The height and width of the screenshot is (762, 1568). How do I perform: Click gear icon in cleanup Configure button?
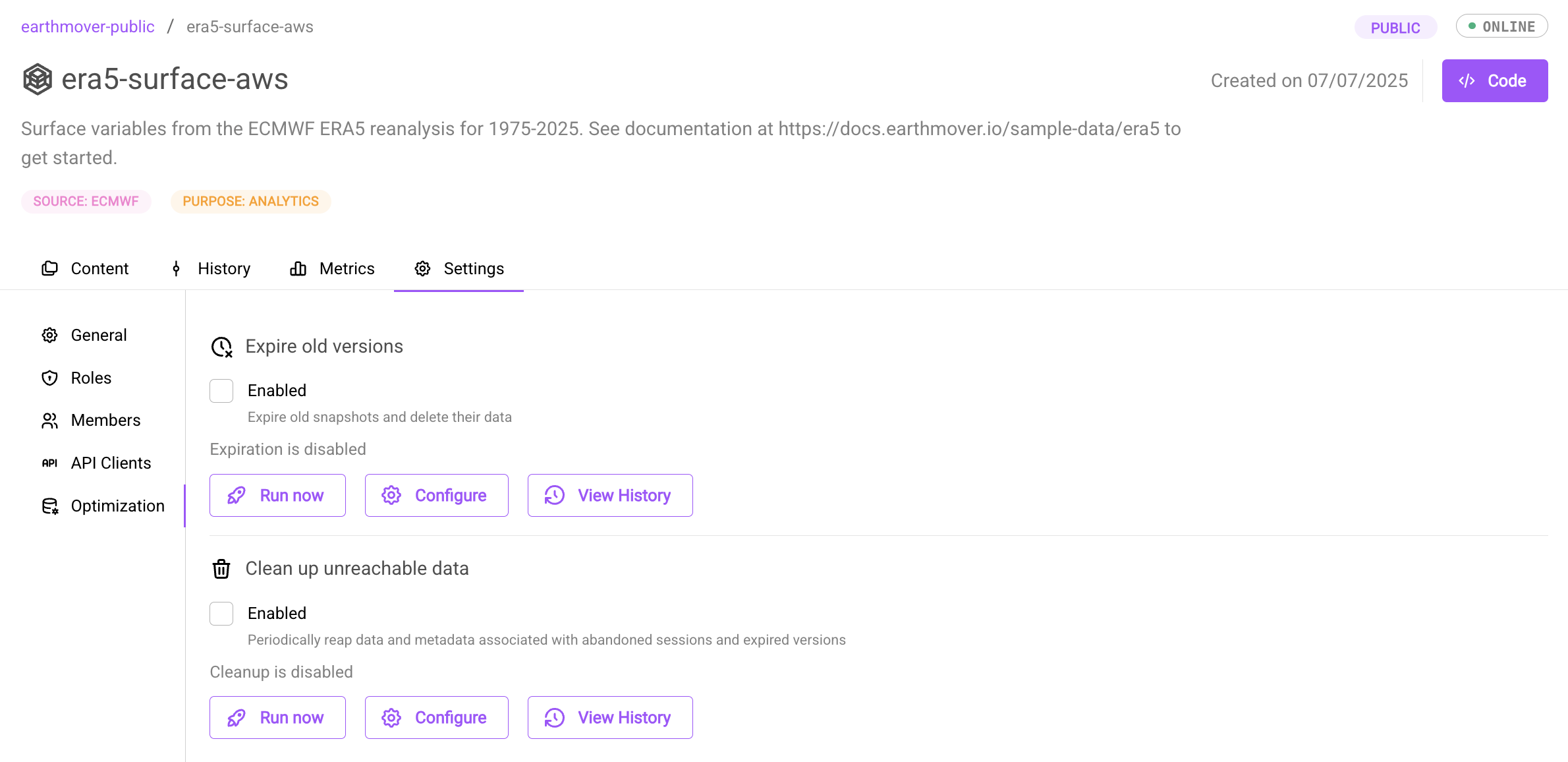[391, 717]
